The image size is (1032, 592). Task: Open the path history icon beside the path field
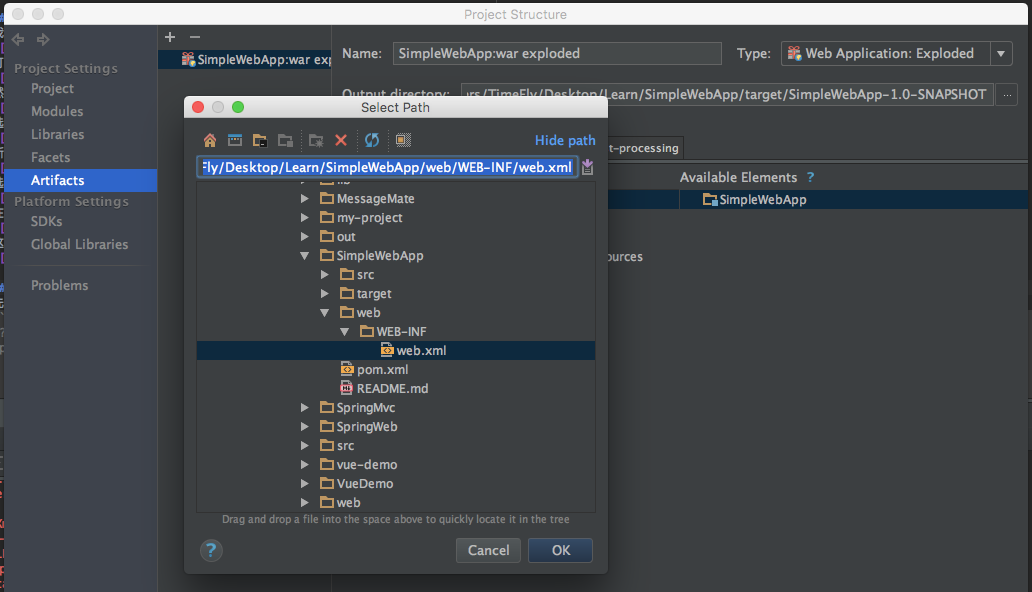click(588, 167)
